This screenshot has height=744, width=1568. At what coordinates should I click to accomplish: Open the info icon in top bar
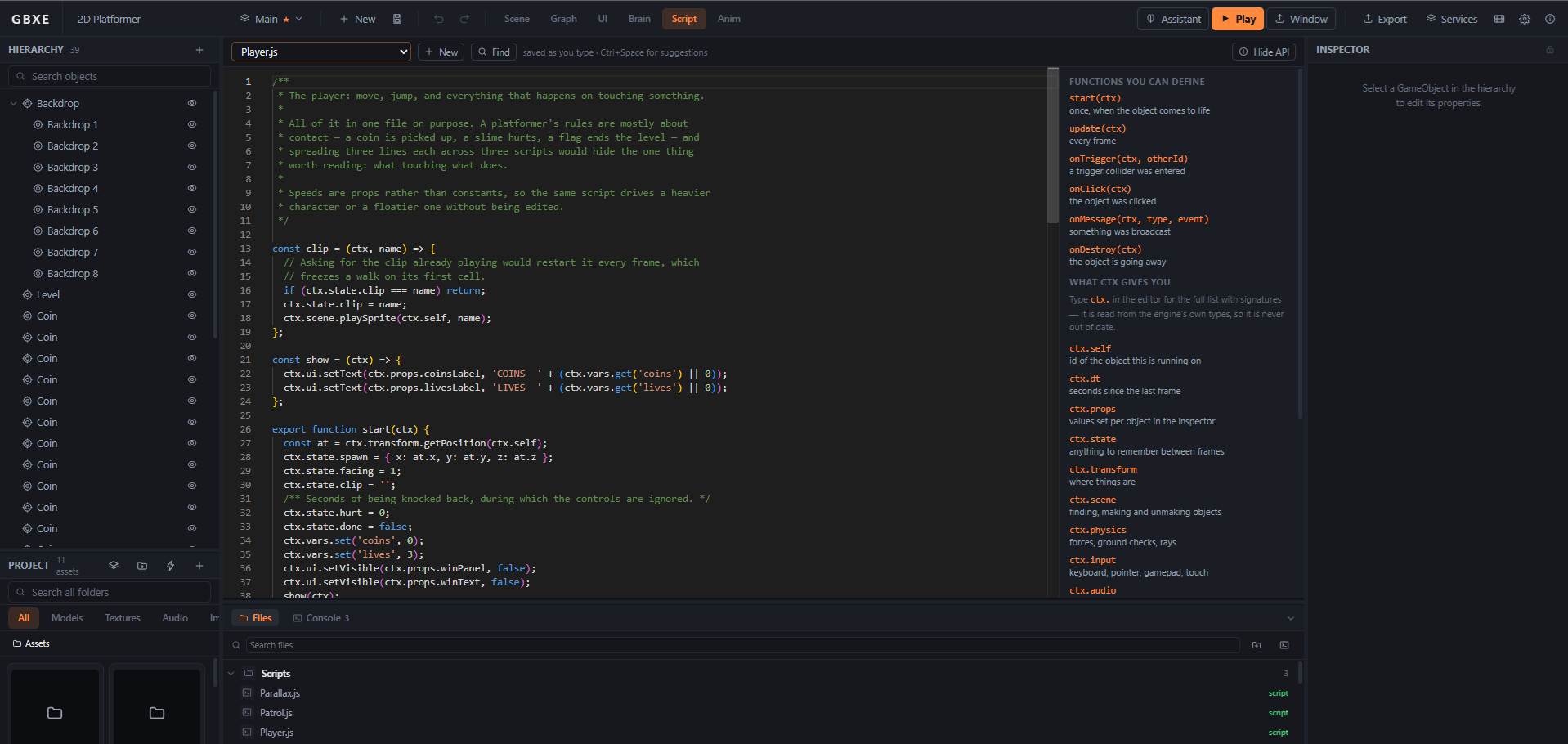point(1550,19)
